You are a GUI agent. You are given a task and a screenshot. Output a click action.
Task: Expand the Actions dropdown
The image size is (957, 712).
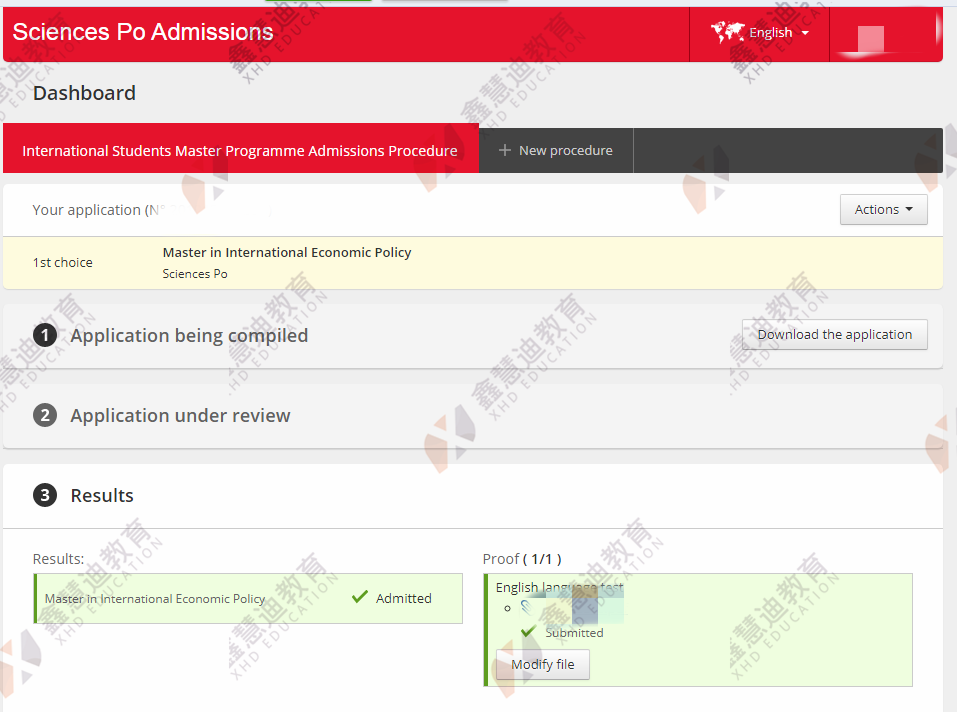(883, 209)
